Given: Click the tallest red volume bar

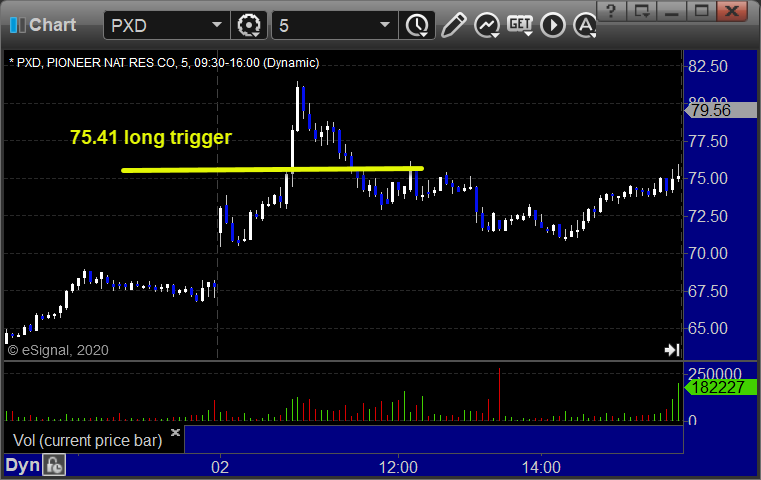Looking at the screenshot, I should pyautogui.click(x=499, y=394).
